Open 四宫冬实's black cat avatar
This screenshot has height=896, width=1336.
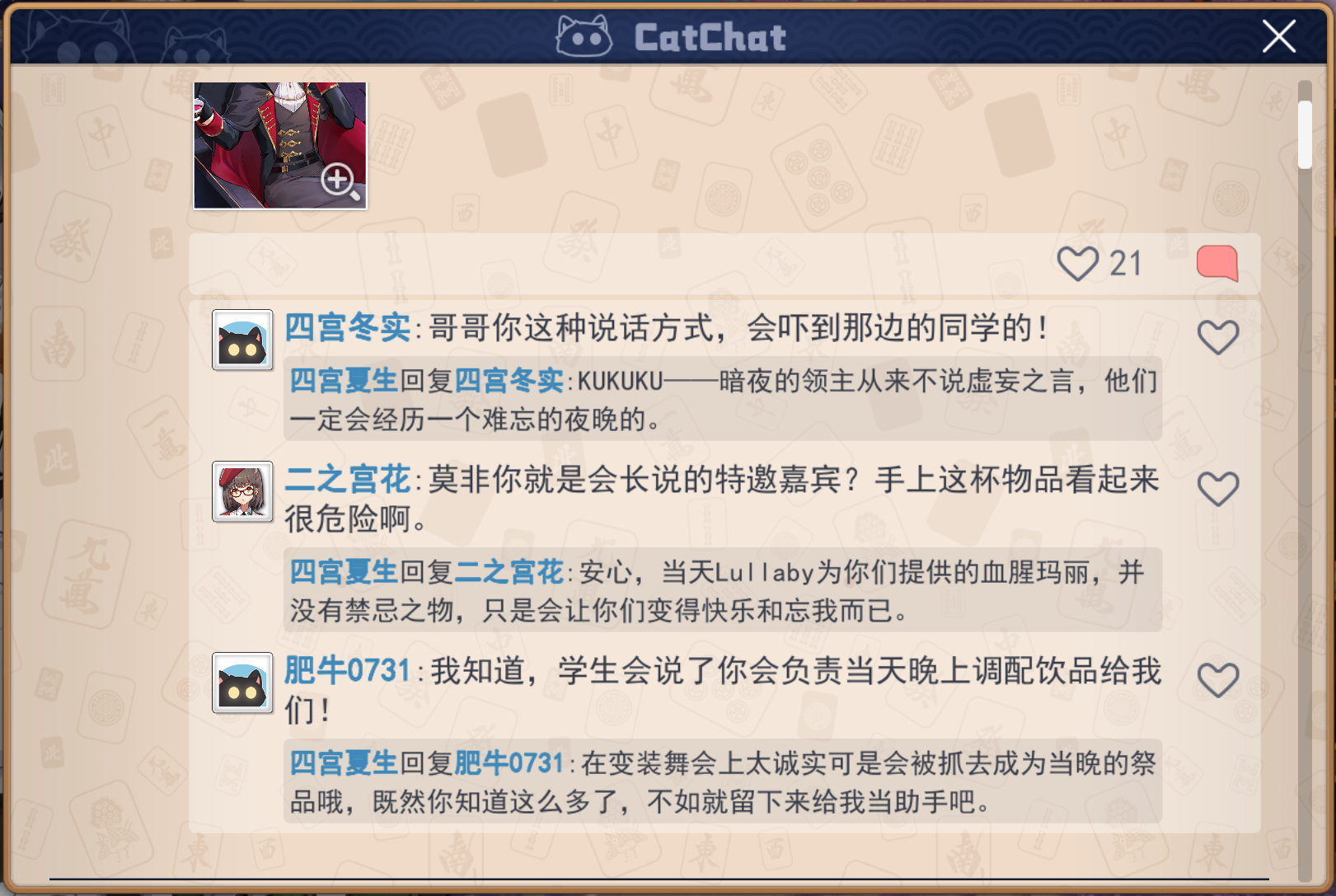[242, 340]
